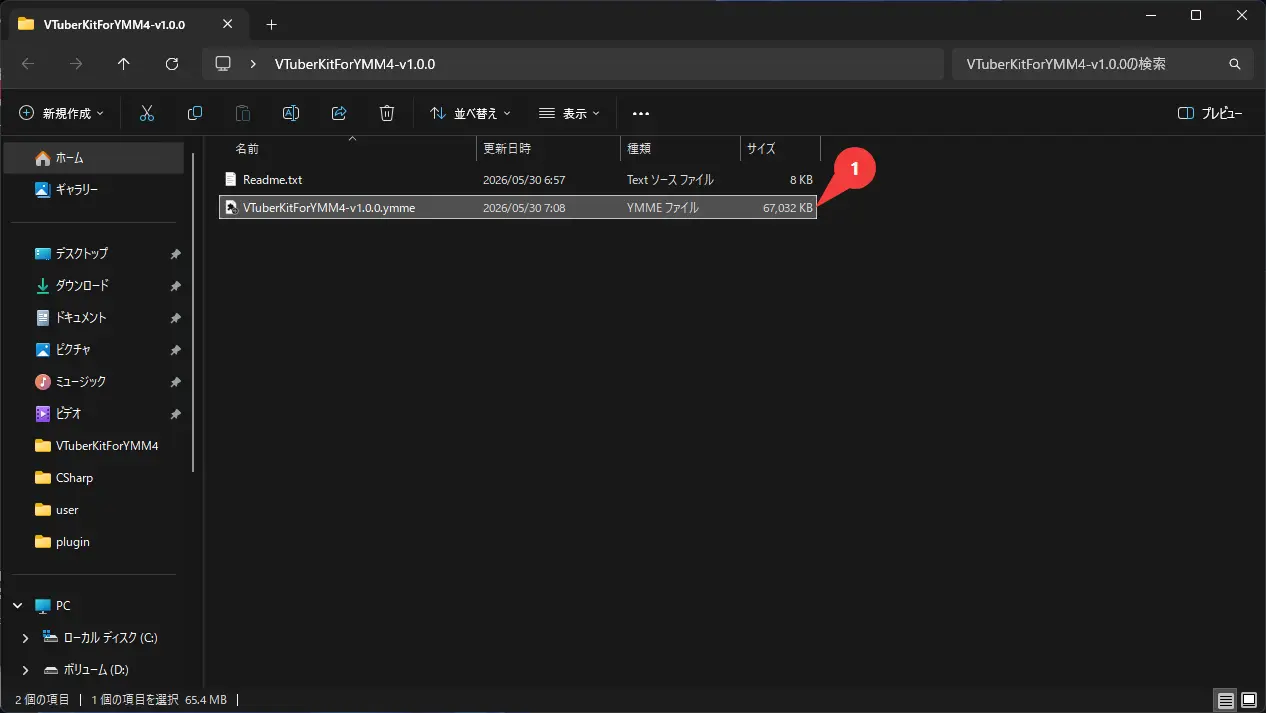Open a new tab with plus button
This screenshot has width=1266, height=713.
click(271, 24)
